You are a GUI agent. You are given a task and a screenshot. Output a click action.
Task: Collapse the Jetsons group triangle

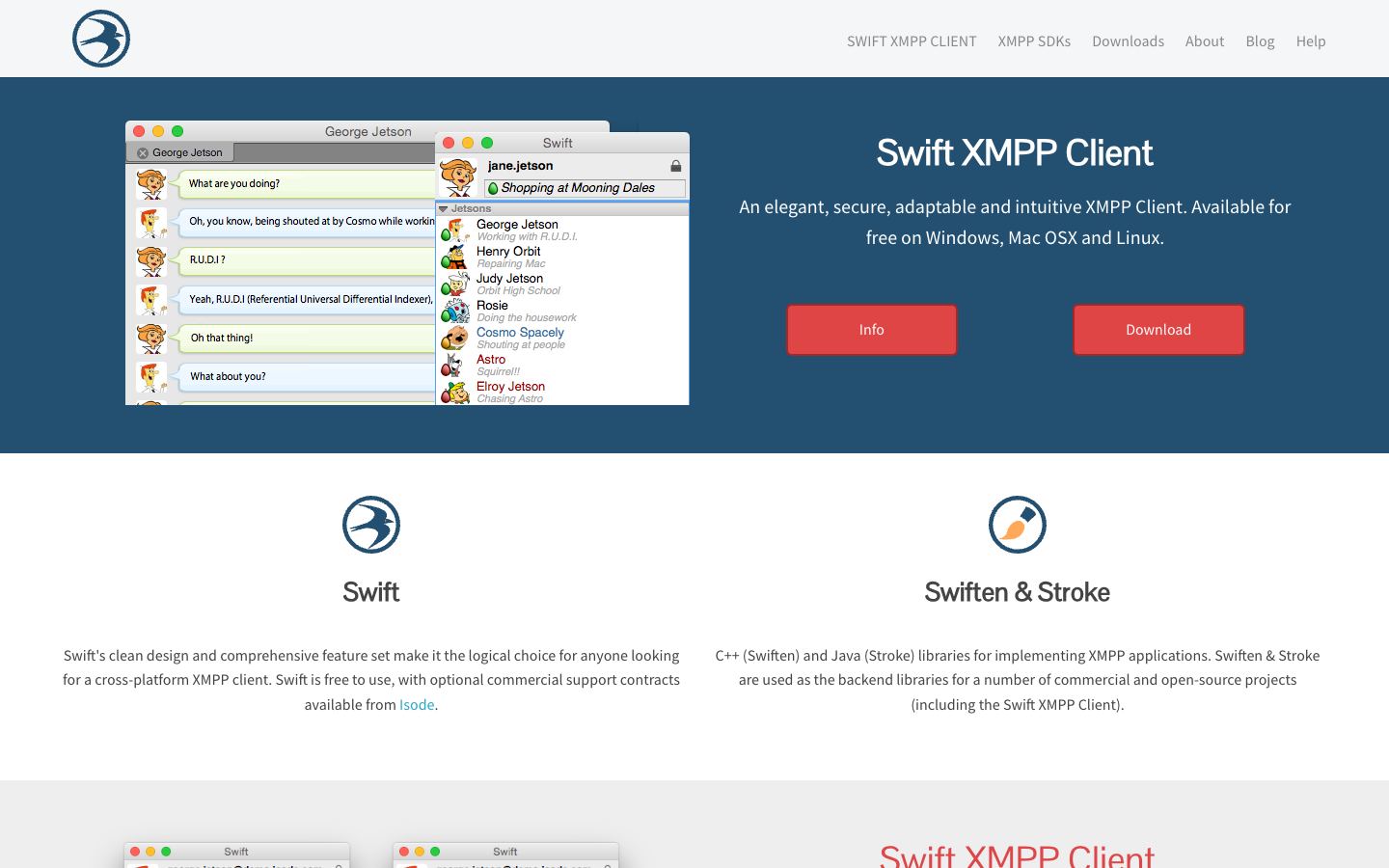click(444, 208)
